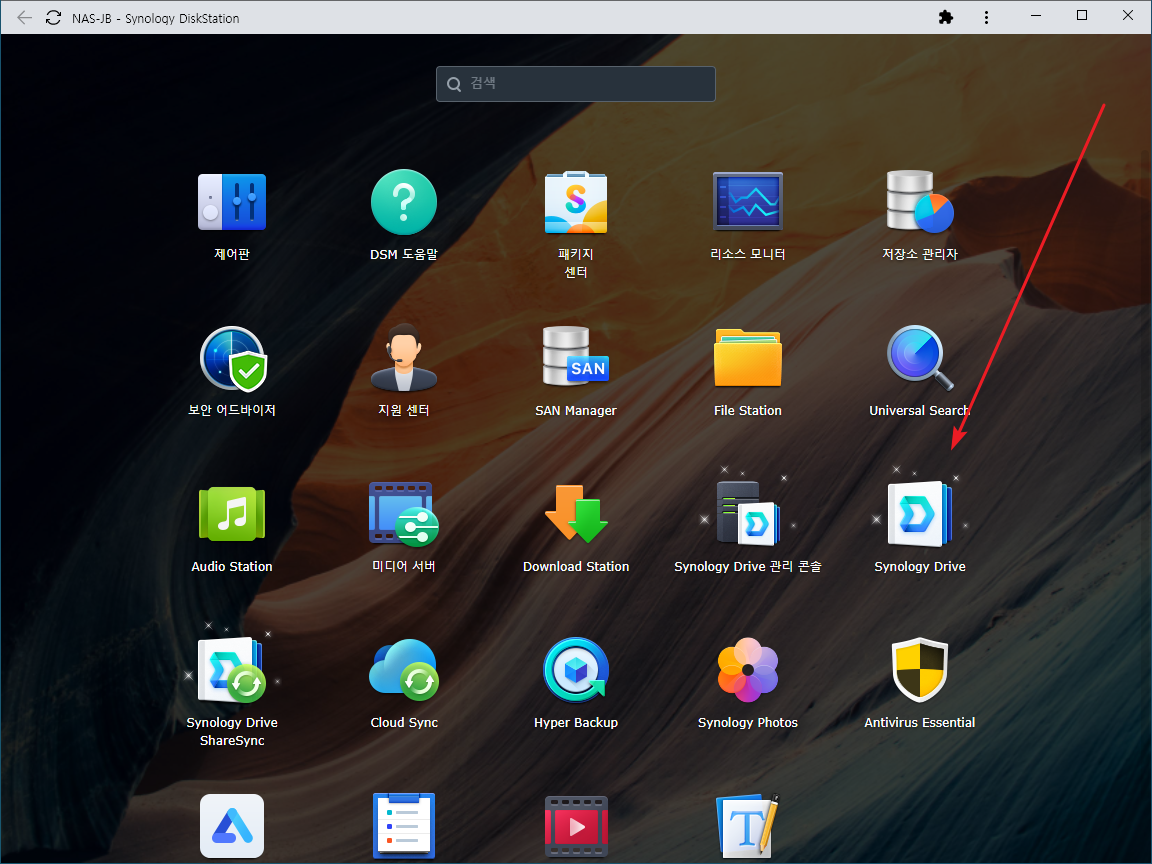Open the 제어판 control panel icon

pyautogui.click(x=232, y=203)
